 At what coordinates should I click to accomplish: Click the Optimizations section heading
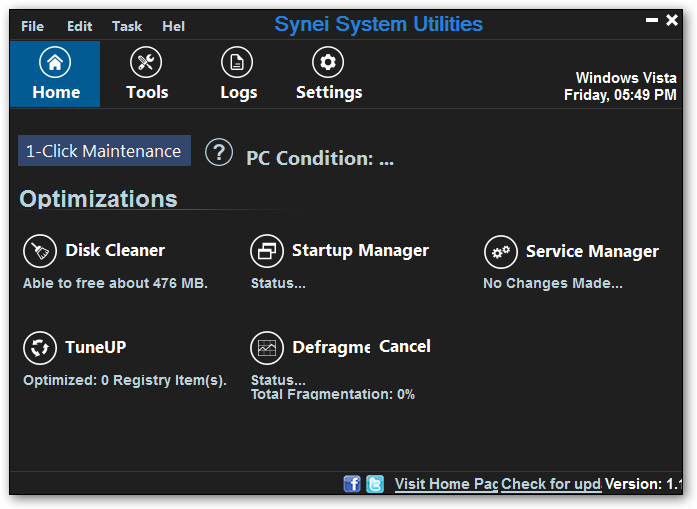point(98,199)
